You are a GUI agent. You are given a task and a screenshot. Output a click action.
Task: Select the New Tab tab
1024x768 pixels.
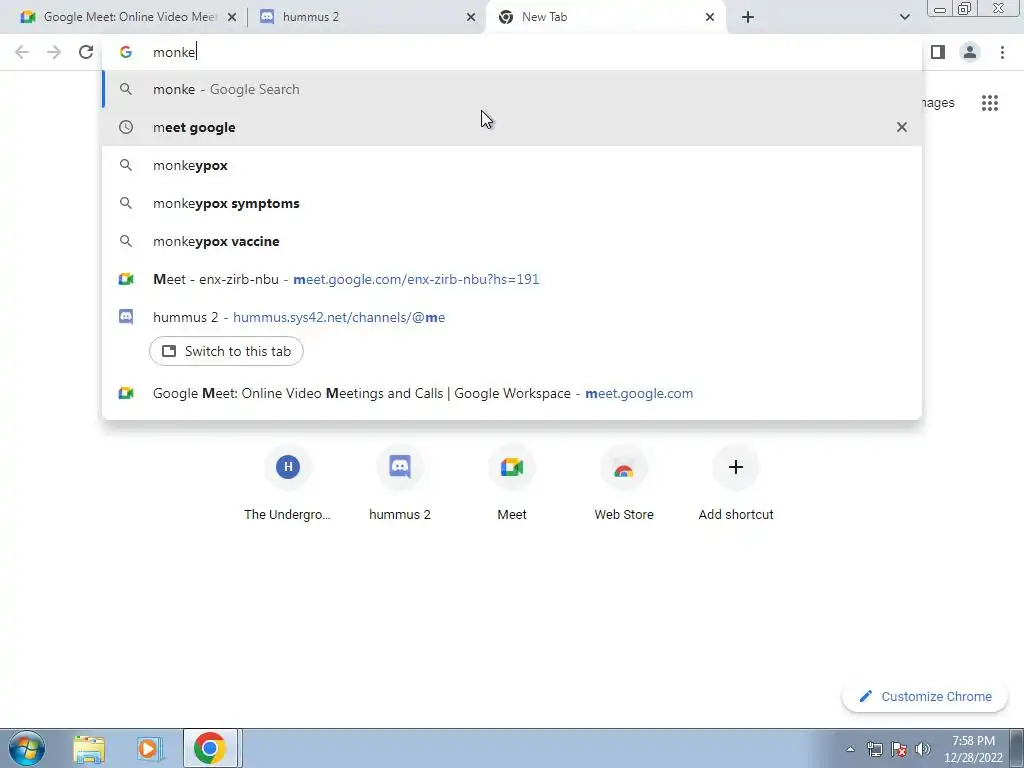tap(604, 17)
